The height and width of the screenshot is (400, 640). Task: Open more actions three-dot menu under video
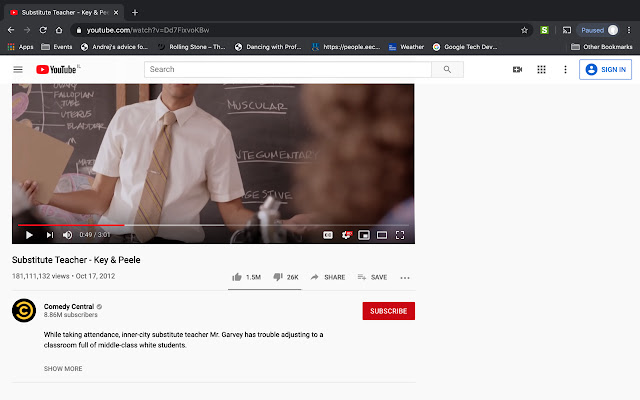[x=405, y=278]
